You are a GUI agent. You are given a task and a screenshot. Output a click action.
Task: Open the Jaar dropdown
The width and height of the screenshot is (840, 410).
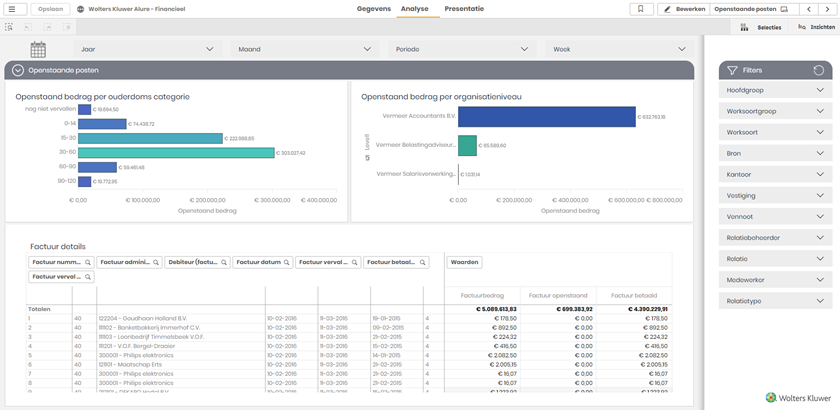(x=148, y=49)
